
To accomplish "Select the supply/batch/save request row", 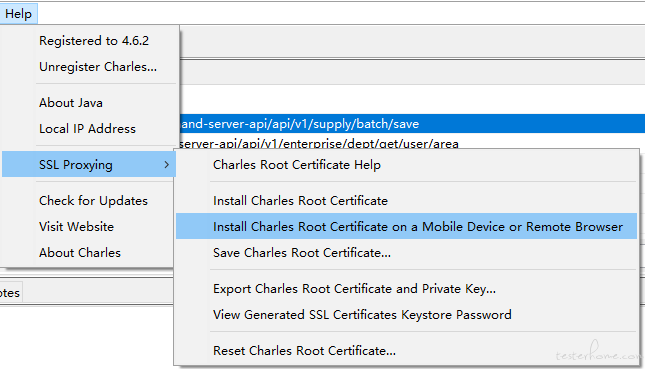I will point(412,124).
